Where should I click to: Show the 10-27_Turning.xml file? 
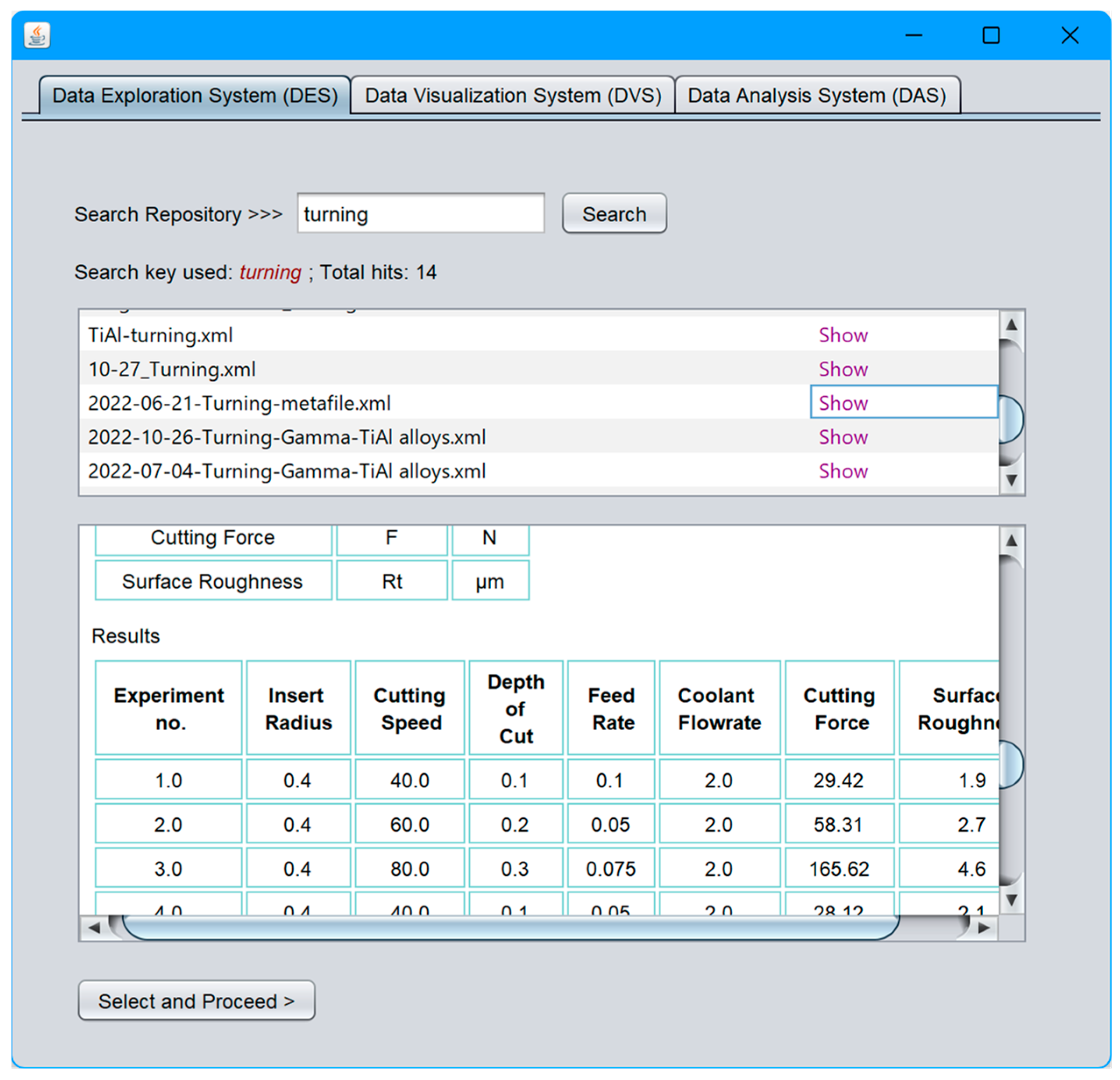[843, 369]
